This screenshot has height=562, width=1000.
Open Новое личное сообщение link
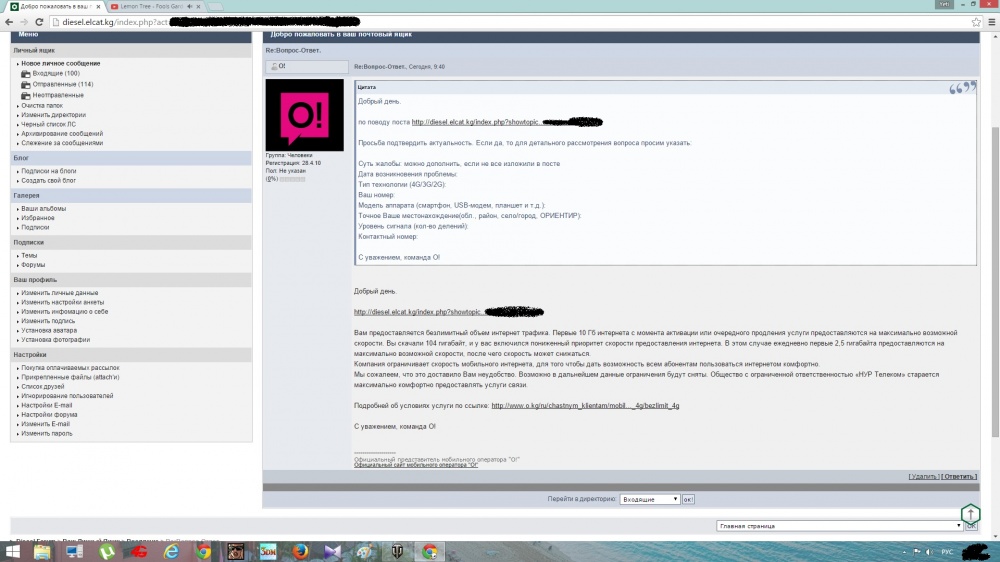click(61, 64)
